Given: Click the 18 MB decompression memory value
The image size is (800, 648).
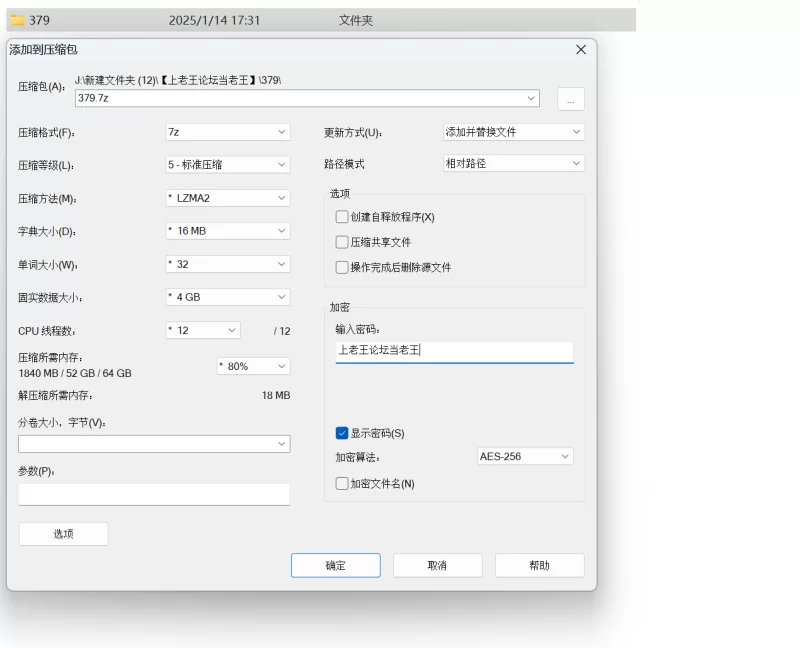Looking at the screenshot, I should coord(276,395).
